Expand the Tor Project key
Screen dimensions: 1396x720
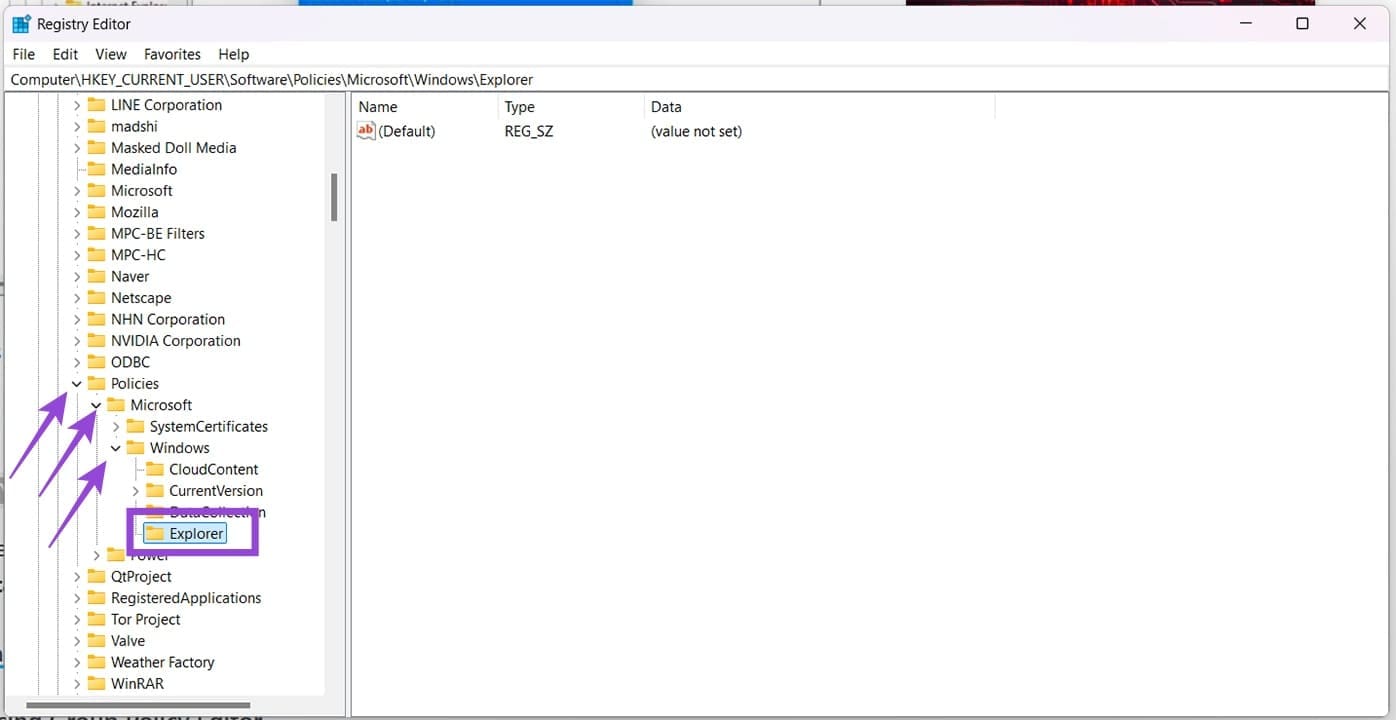click(x=77, y=620)
